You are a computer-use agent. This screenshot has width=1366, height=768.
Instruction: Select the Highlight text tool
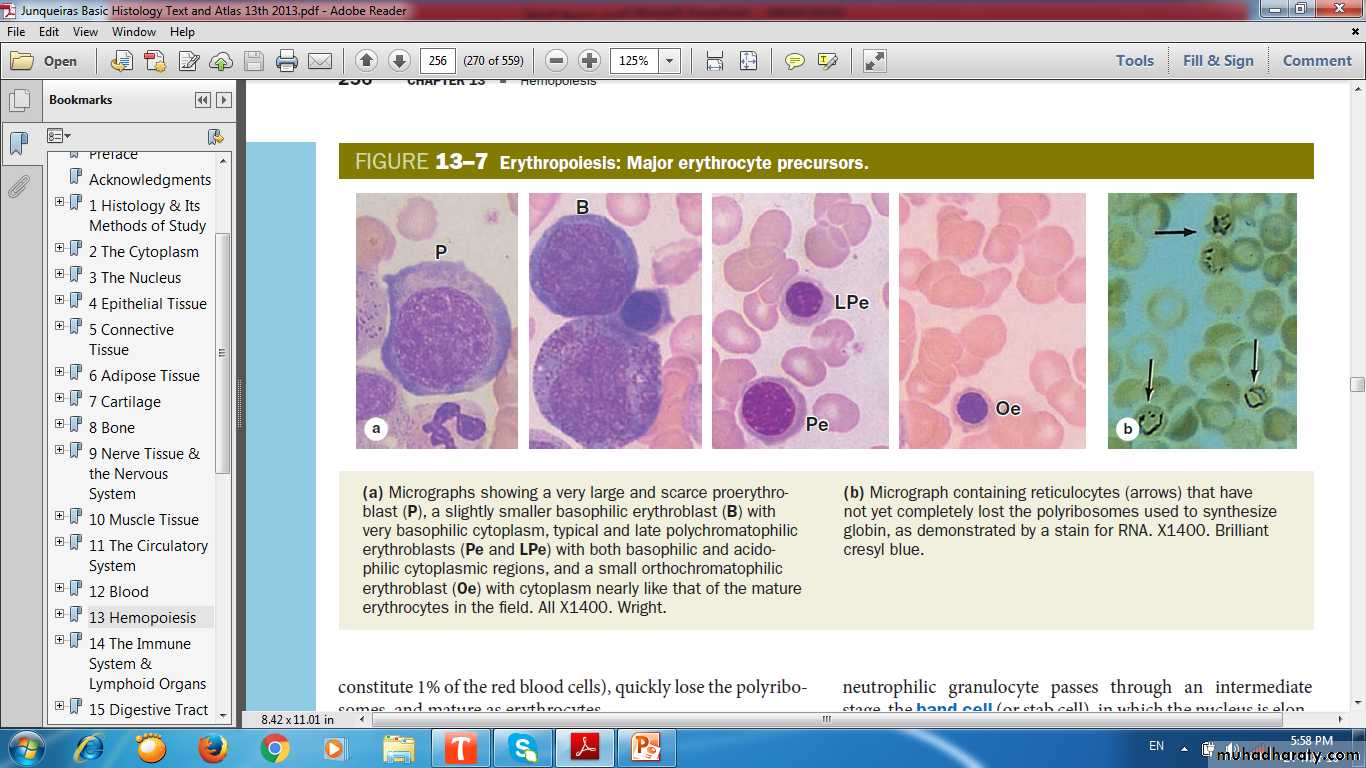827,61
